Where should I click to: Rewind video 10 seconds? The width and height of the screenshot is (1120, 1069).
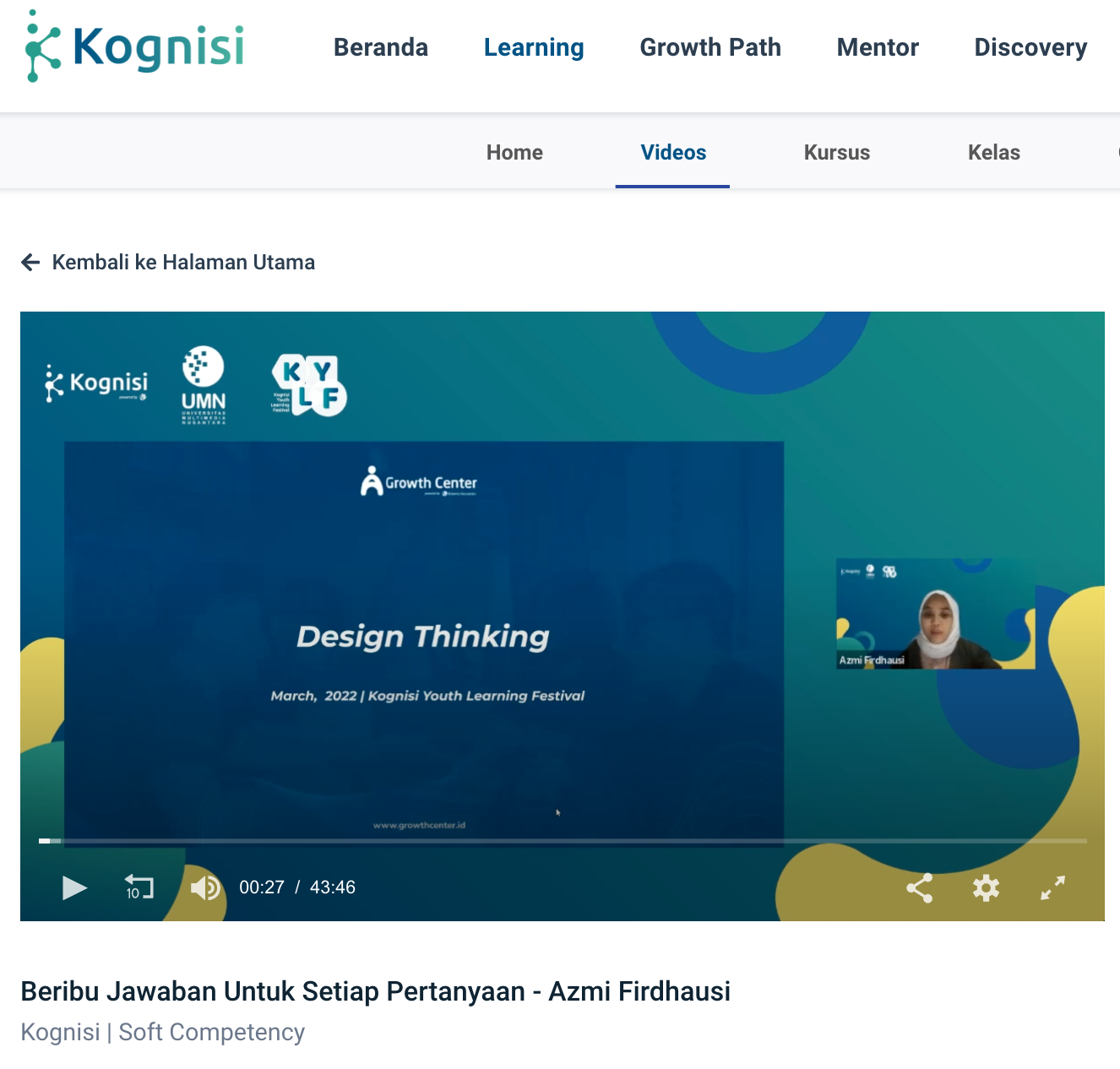pyautogui.click(x=139, y=887)
